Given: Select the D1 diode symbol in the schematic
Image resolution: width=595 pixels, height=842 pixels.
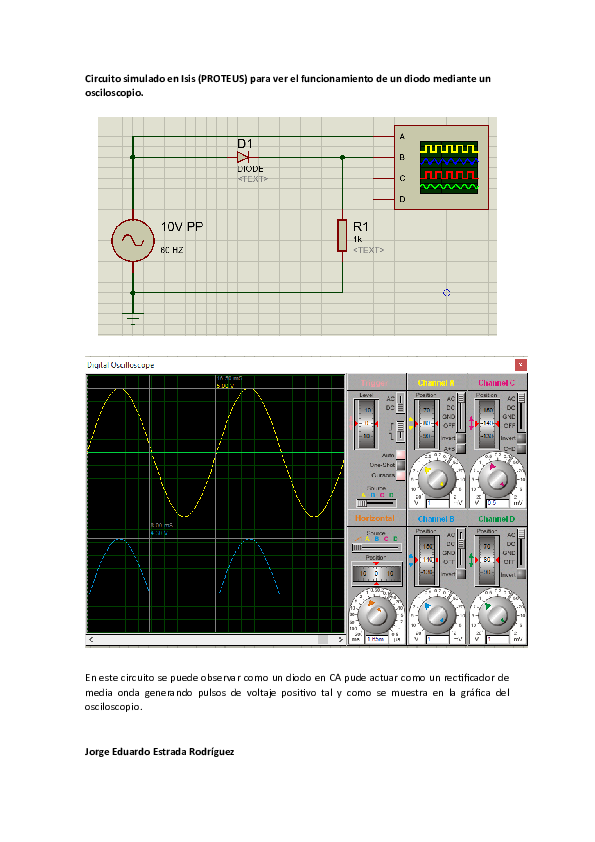Looking at the screenshot, I should [243, 157].
